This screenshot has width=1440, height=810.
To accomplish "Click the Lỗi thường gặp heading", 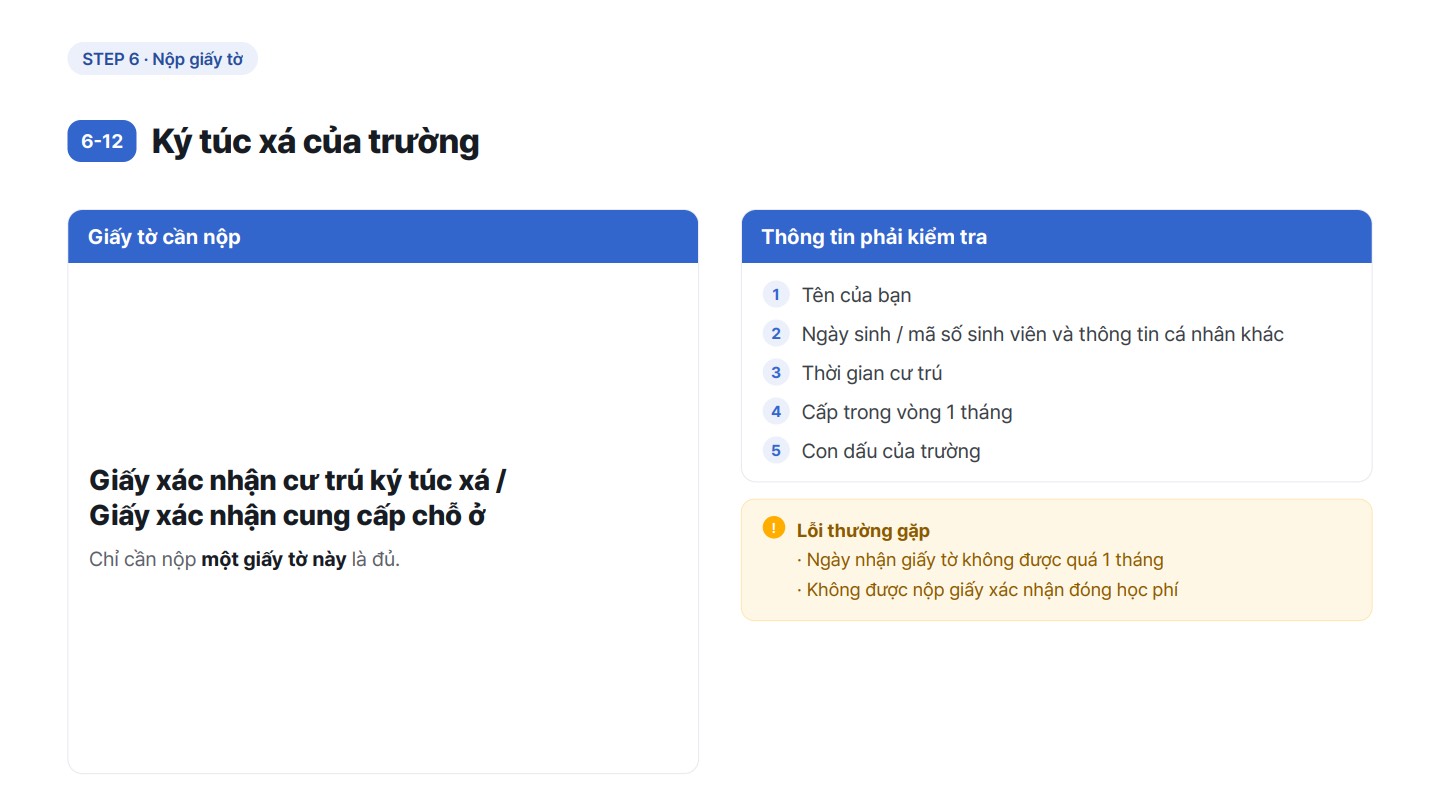I will point(863,530).
